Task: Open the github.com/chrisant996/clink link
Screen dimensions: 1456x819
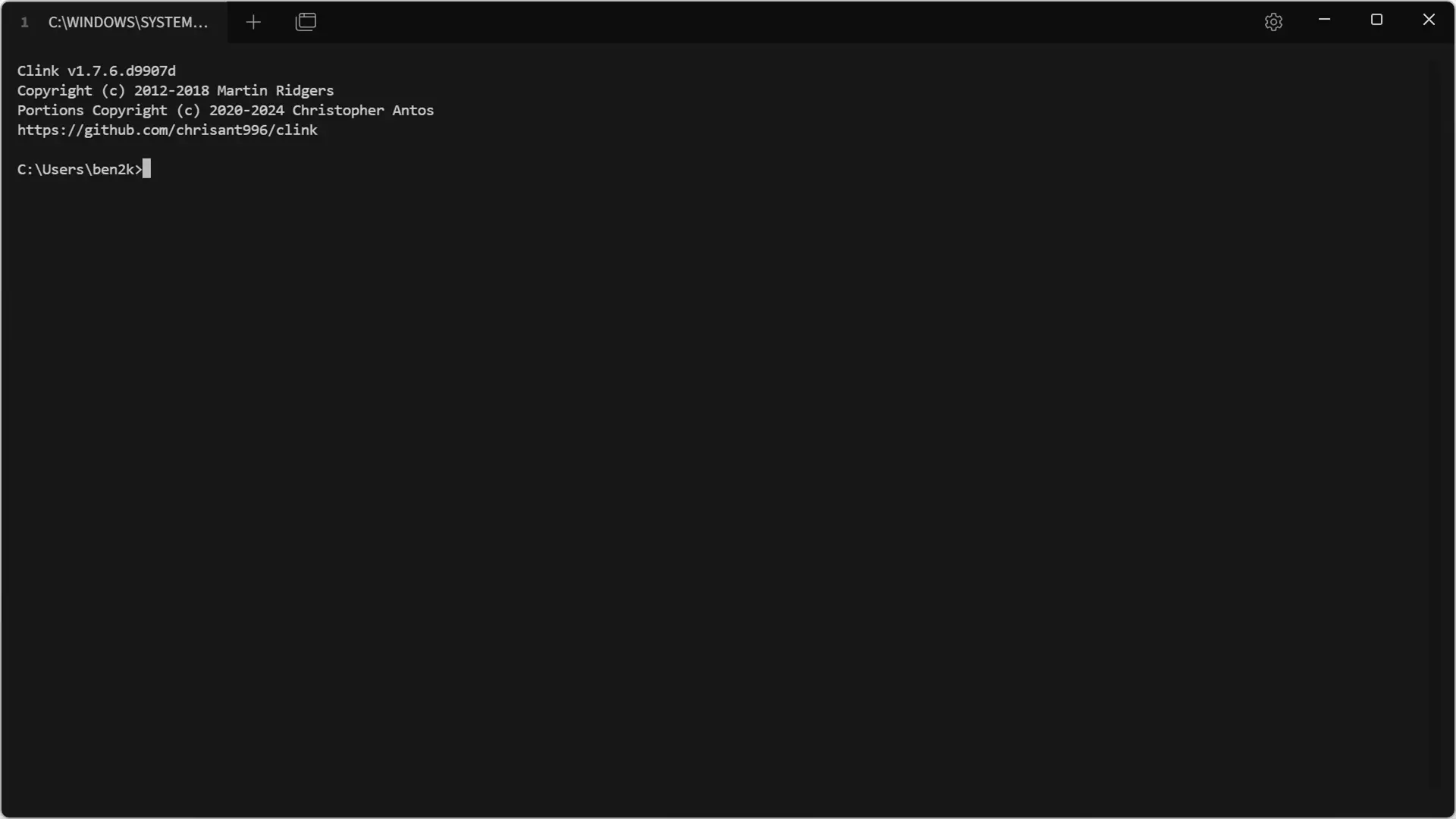Action: [168, 130]
